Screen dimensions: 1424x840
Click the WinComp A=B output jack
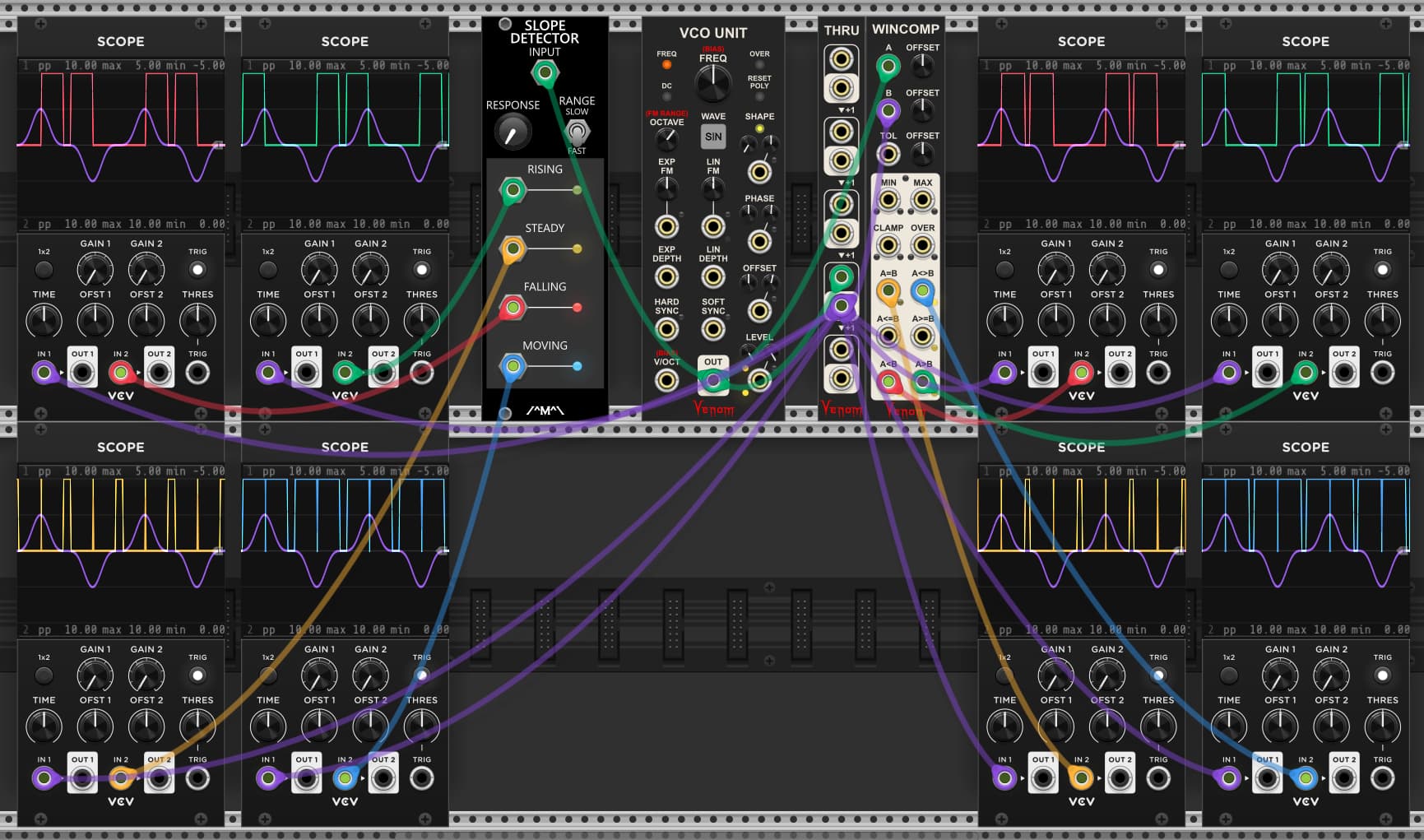[888, 290]
